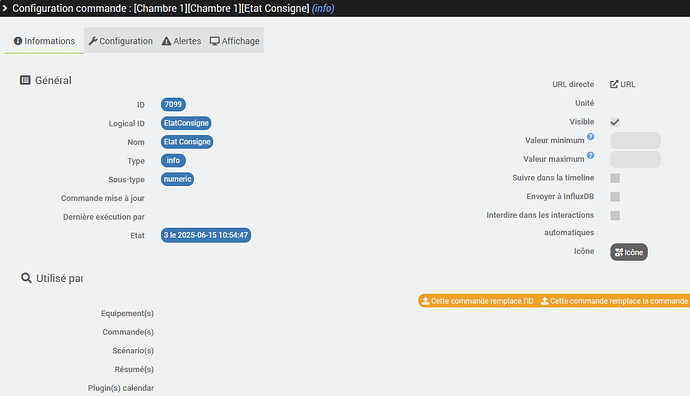Click the EtatConsigne Logical ID badge
Image resolution: width=690 pixels, height=396 pixels.
pyautogui.click(x=186, y=123)
